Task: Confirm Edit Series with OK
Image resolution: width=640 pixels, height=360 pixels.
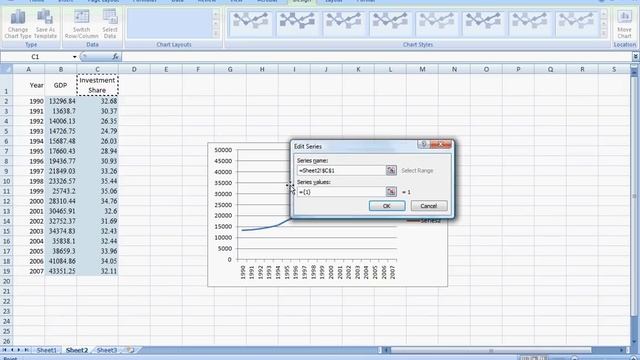Action: pos(387,206)
